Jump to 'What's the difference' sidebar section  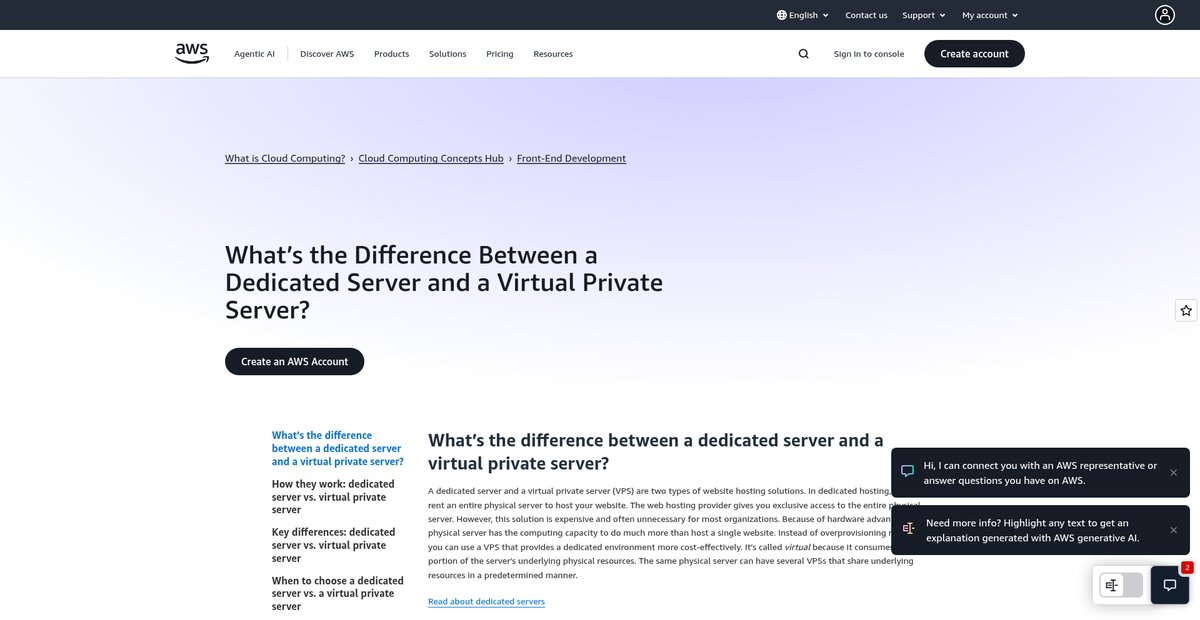click(338, 448)
